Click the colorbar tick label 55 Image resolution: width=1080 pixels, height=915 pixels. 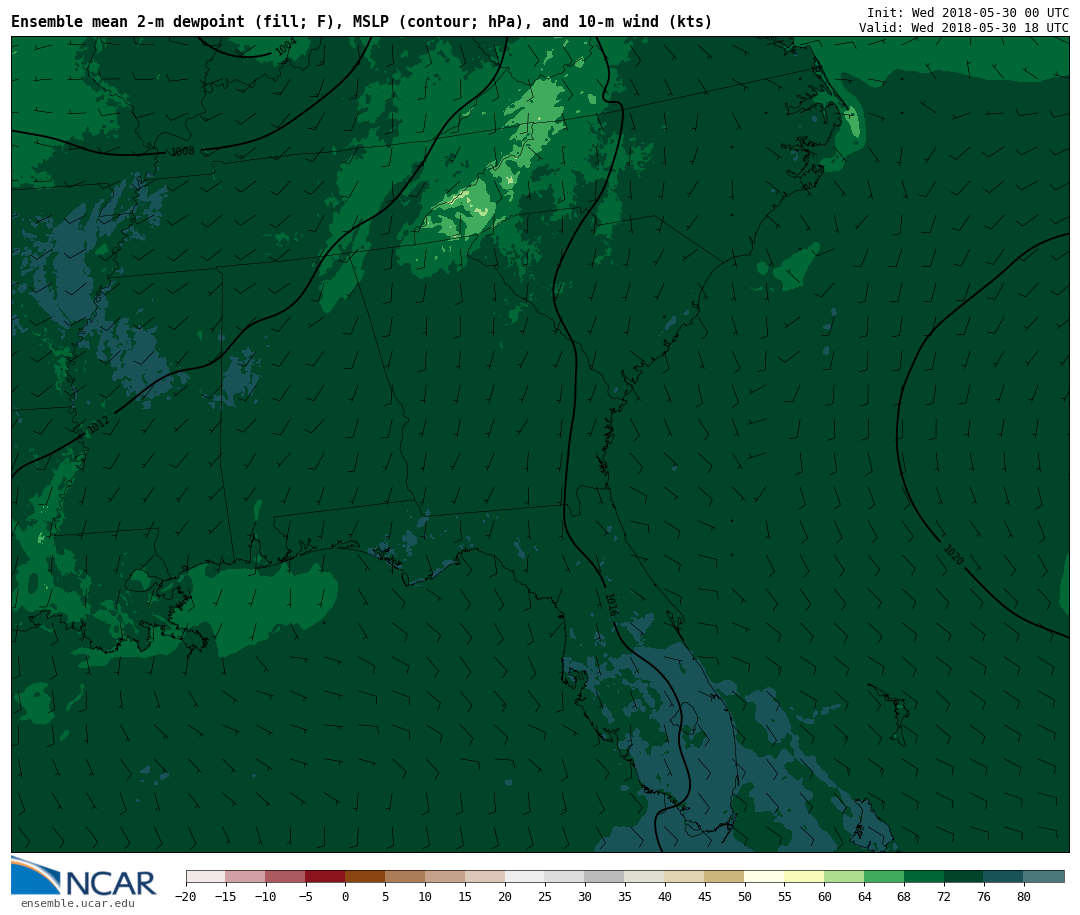[785, 896]
